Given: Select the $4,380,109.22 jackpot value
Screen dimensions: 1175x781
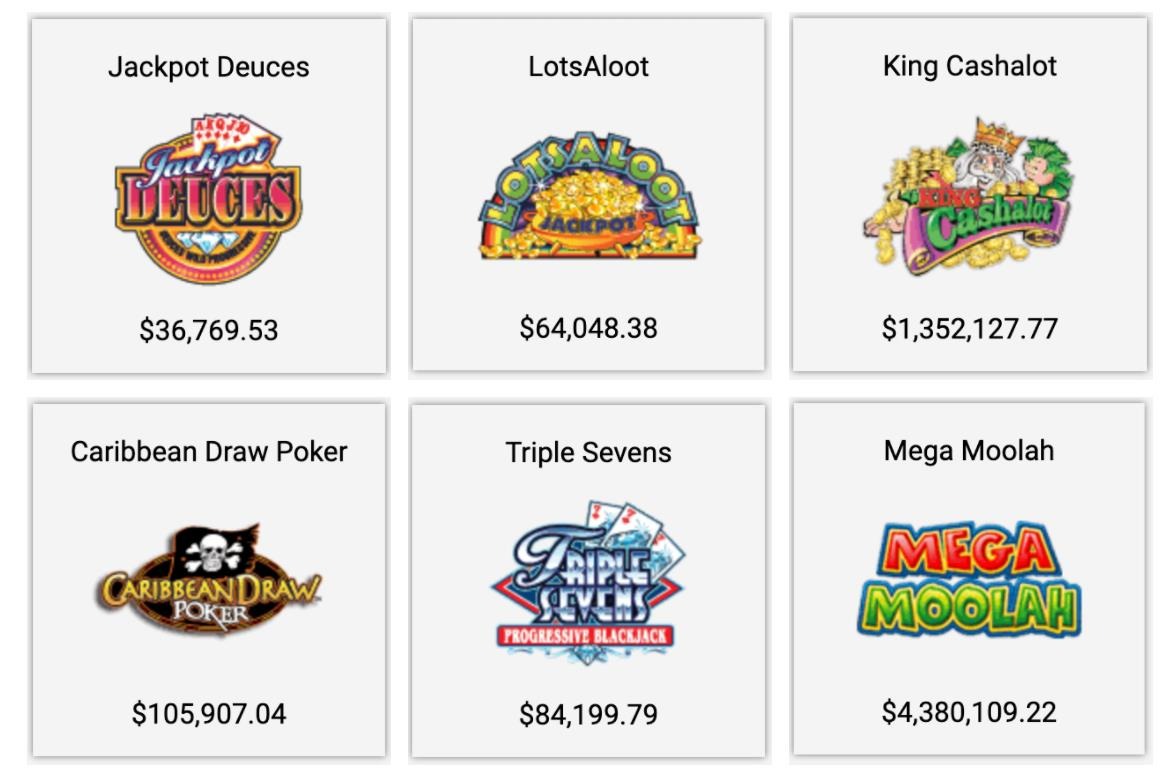Looking at the screenshot, I should click(969, 712).
